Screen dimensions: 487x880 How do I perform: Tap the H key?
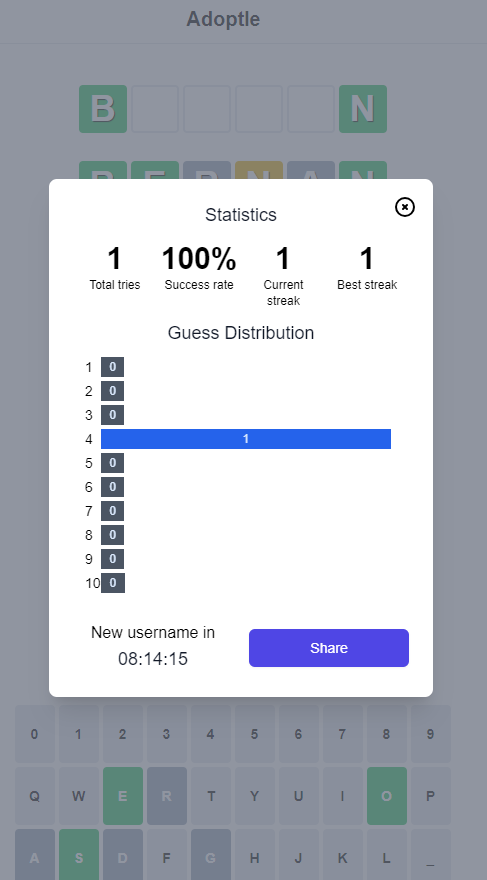[255, 855]
